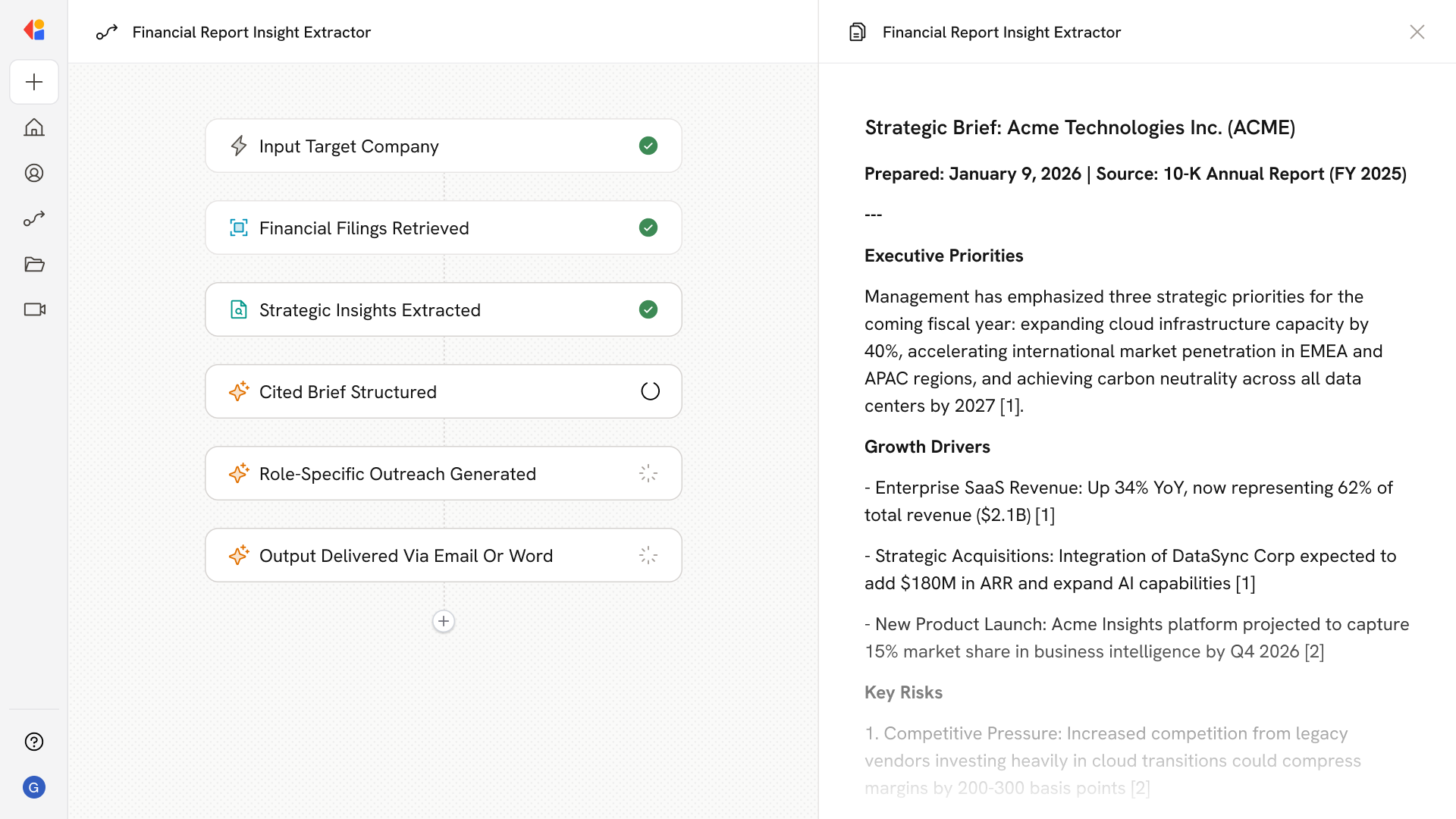Click the completed checkmark on Financial Filings Retrieved
The width and height of the screenshot is (1456, 819).
click(x=648, y=227)
